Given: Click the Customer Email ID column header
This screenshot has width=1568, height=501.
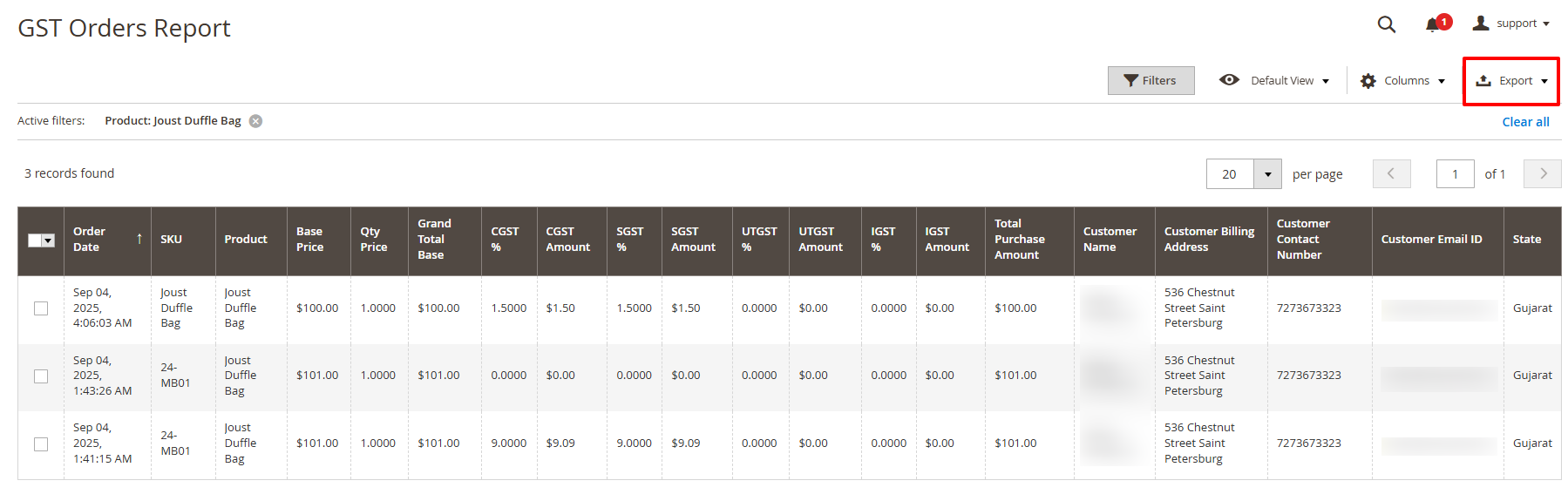Looking at the screenshot, I should pyautogui.click(x=1438, y=240).
